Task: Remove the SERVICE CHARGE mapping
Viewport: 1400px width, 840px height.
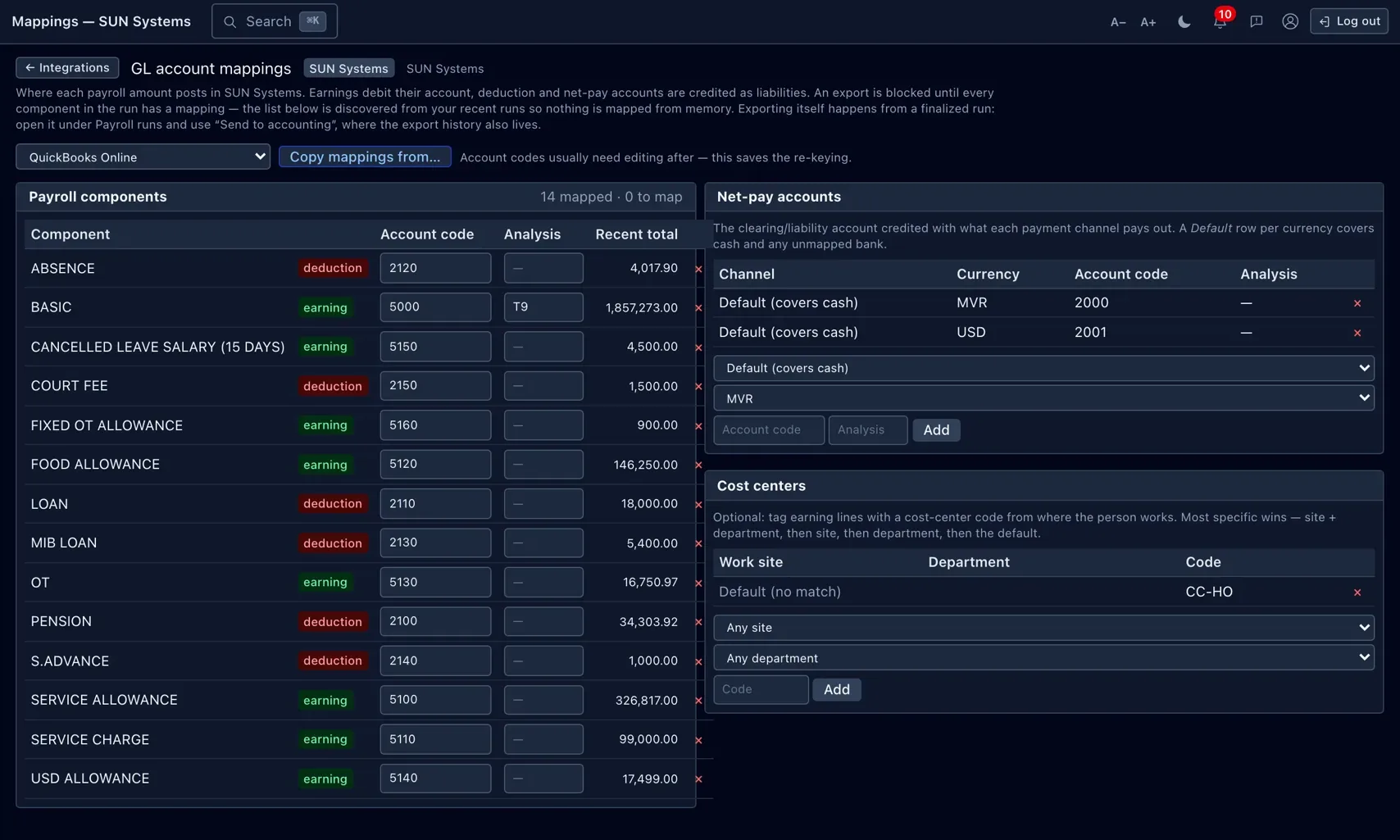Action: [x=698, y=740]
